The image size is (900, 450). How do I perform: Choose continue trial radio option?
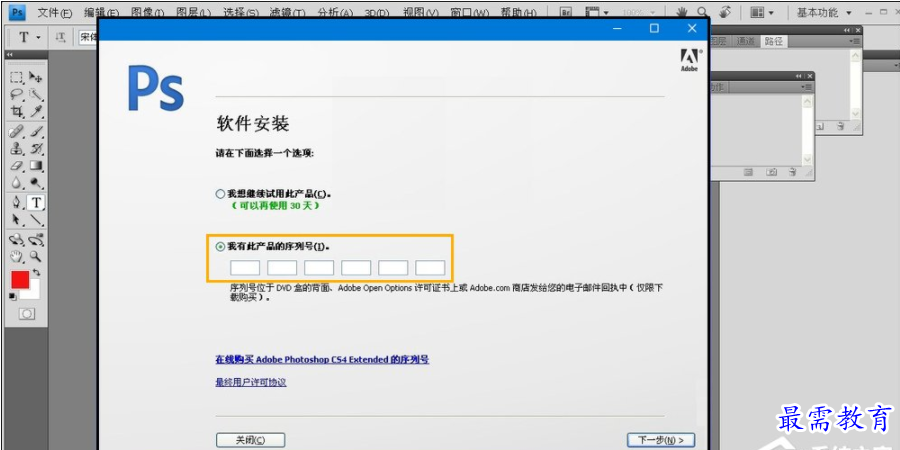click(220, 194)
